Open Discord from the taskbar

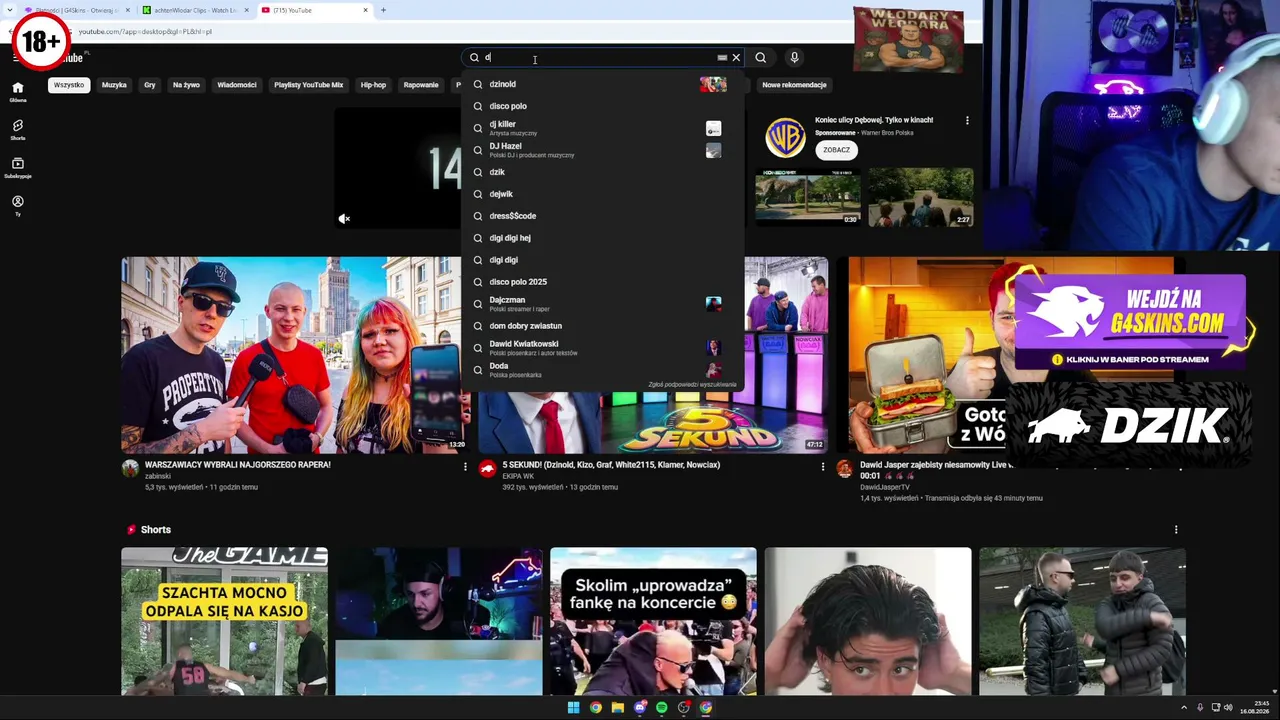click(x=640, y=707)
